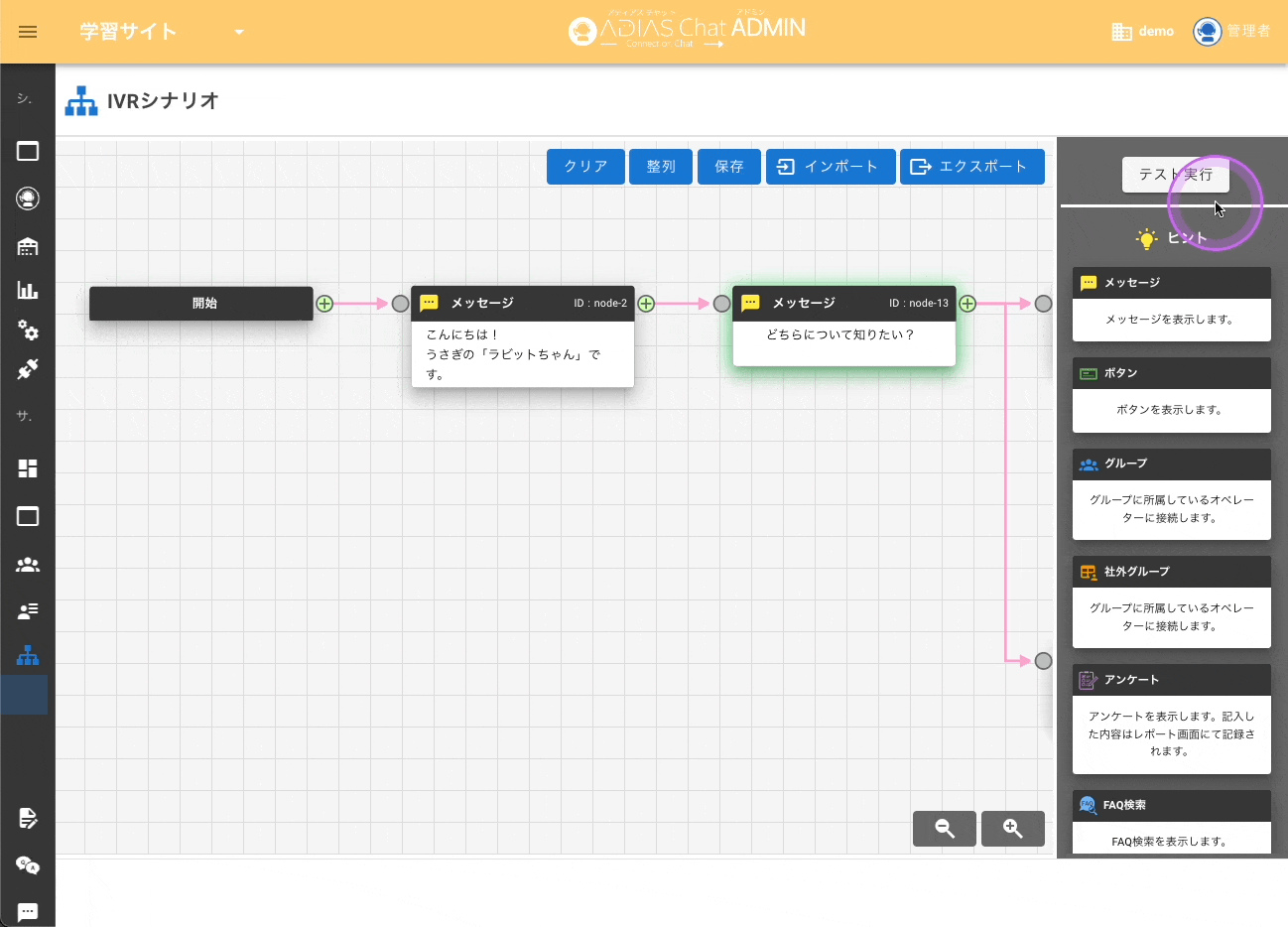Click the インポート button
Screen dimensions: 1288x927
tap(830, 167)
